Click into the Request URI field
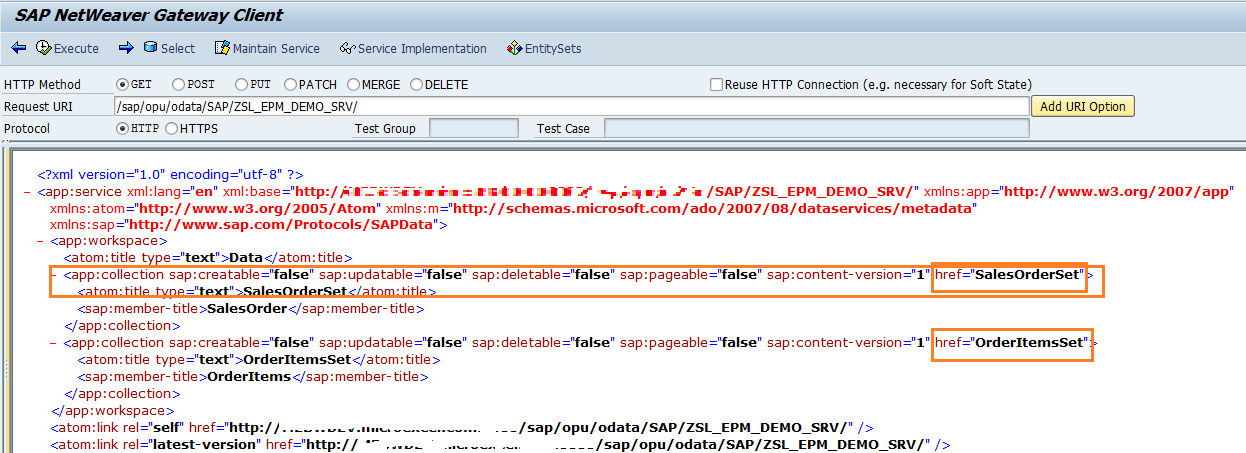Viewport: 1246px width, 453px height. click(x=571, y=106)
